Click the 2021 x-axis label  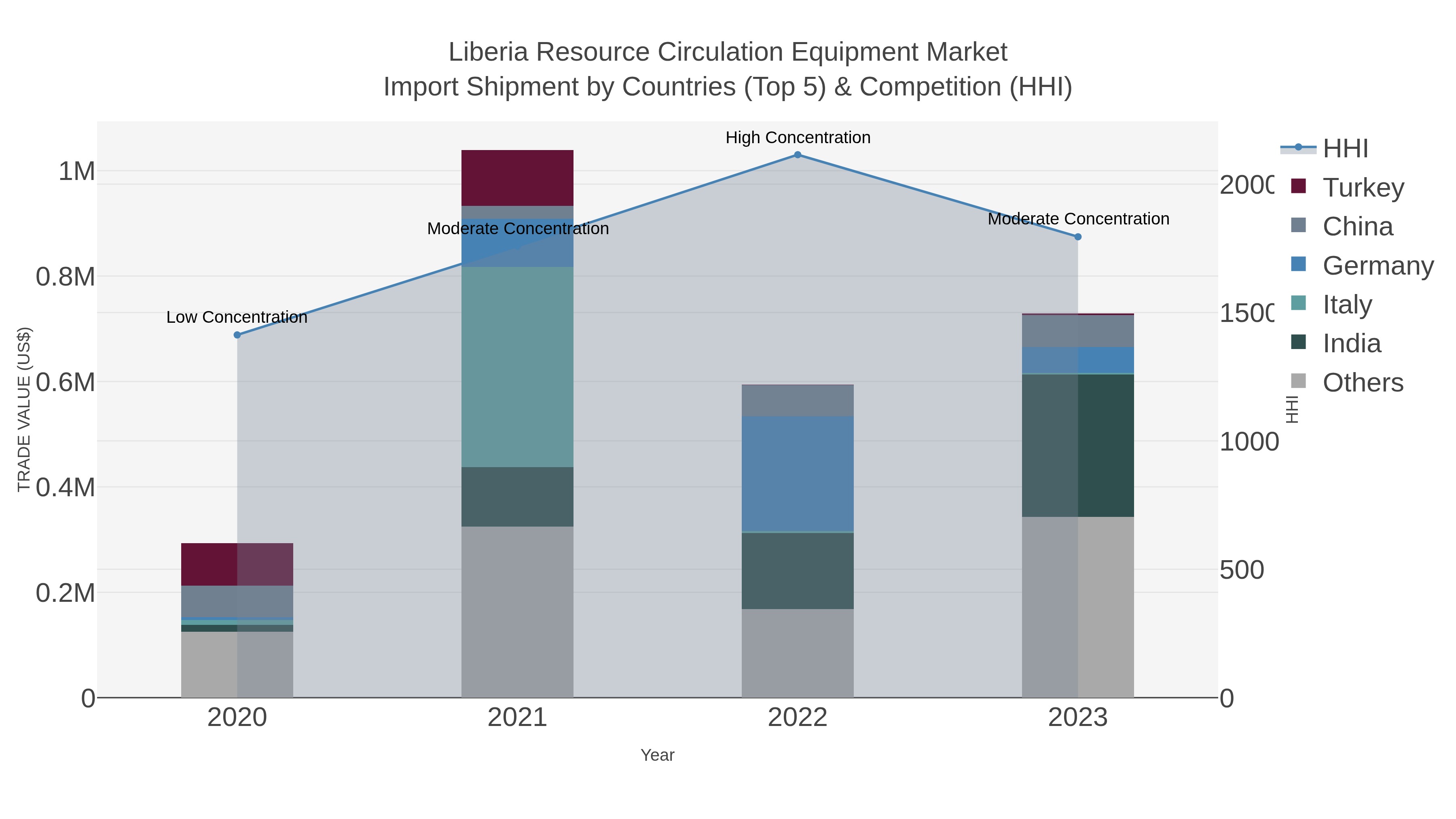(x=517, y=718)
